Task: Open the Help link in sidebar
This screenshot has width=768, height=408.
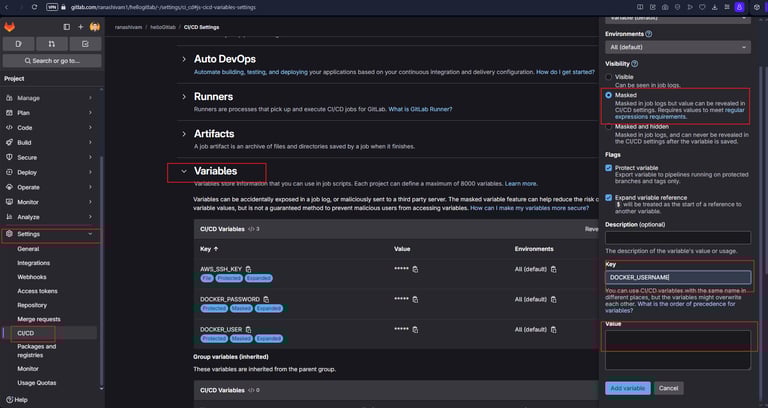Action: pos(17,400)
